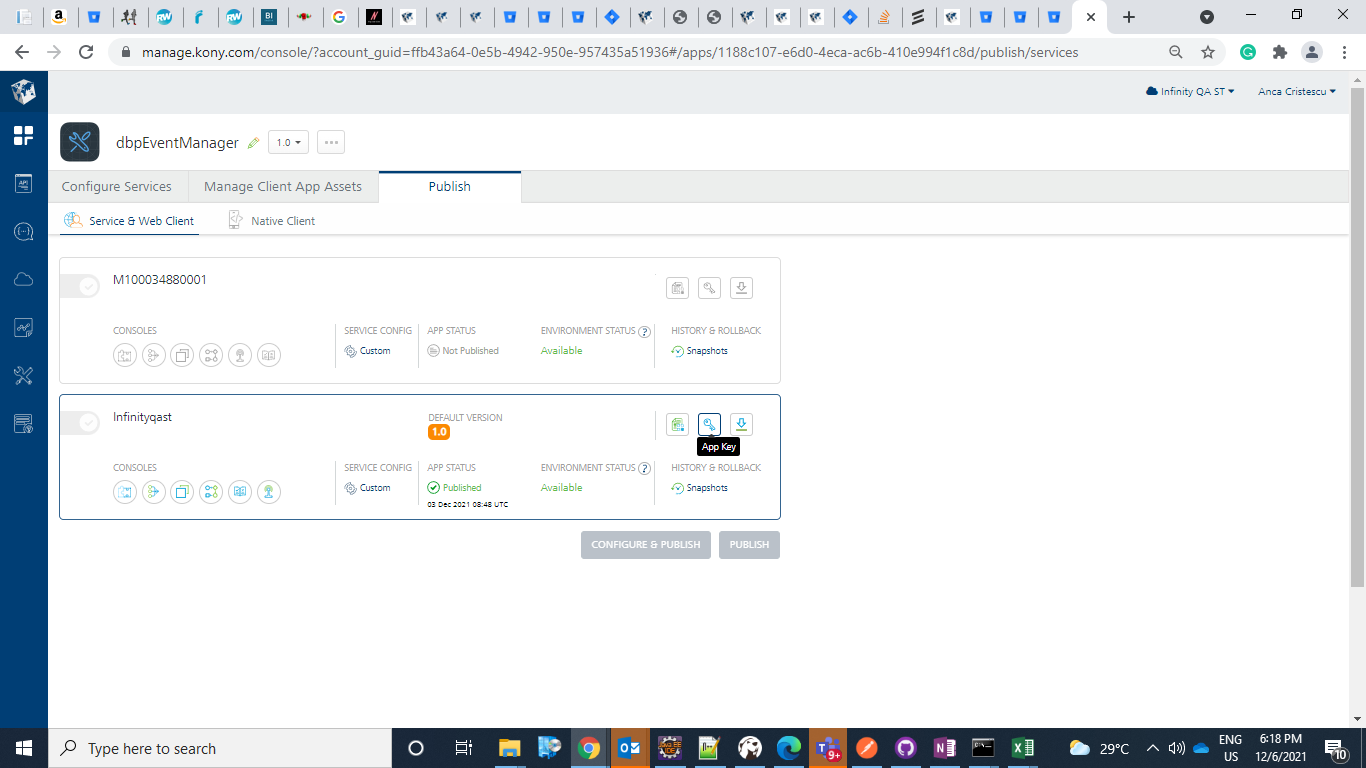Open the Infinity QA ST cloud dropdown
The width and height of the screenshot is (1366, 768).
(x=1190, y=92)
